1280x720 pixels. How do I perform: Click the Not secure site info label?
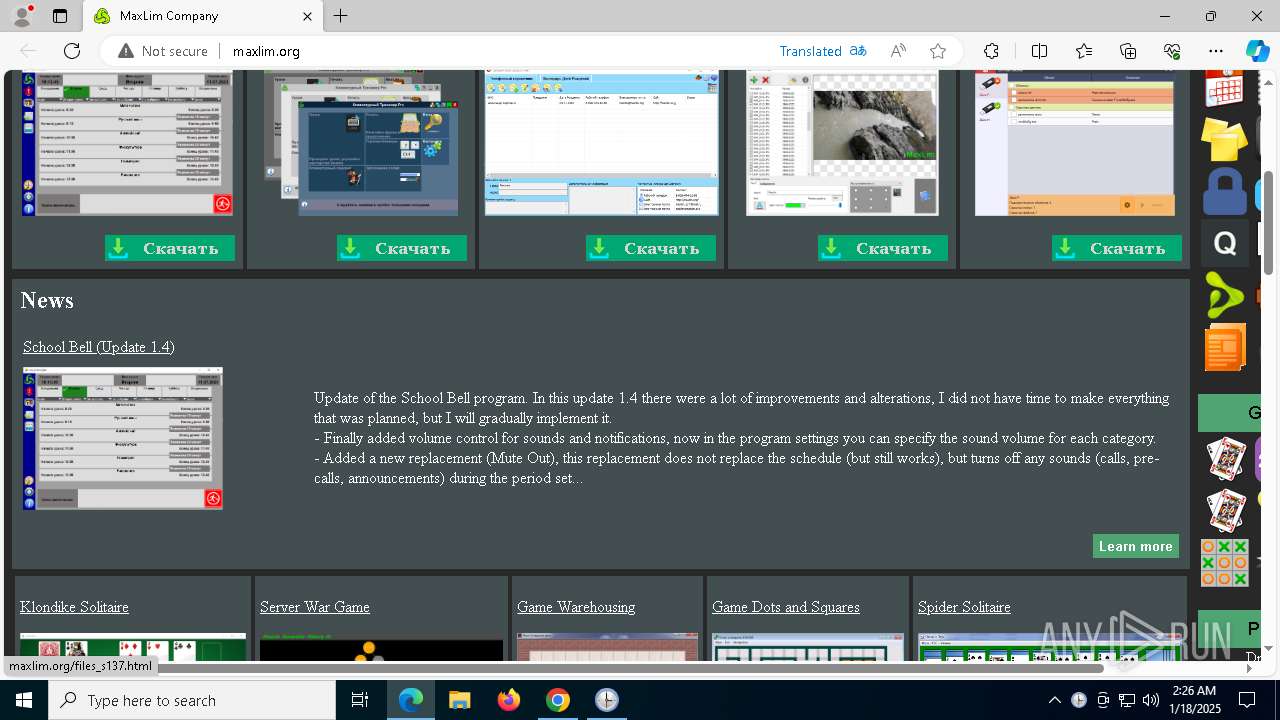[x=163, y=51]
